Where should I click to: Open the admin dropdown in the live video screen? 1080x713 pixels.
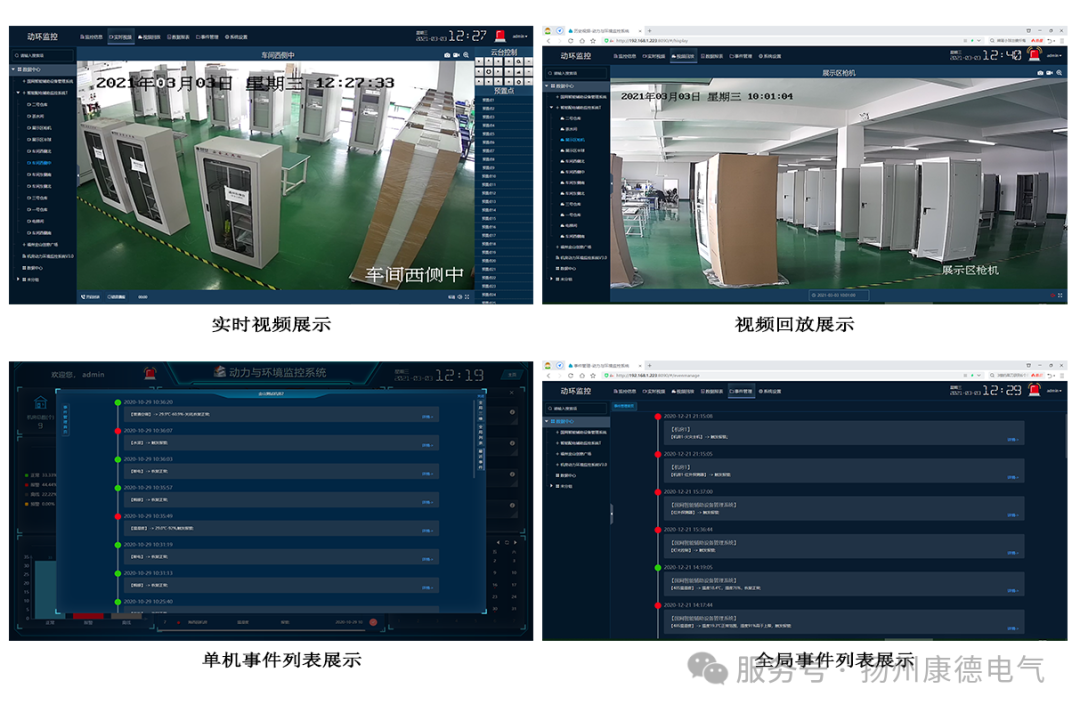[520, 37]
